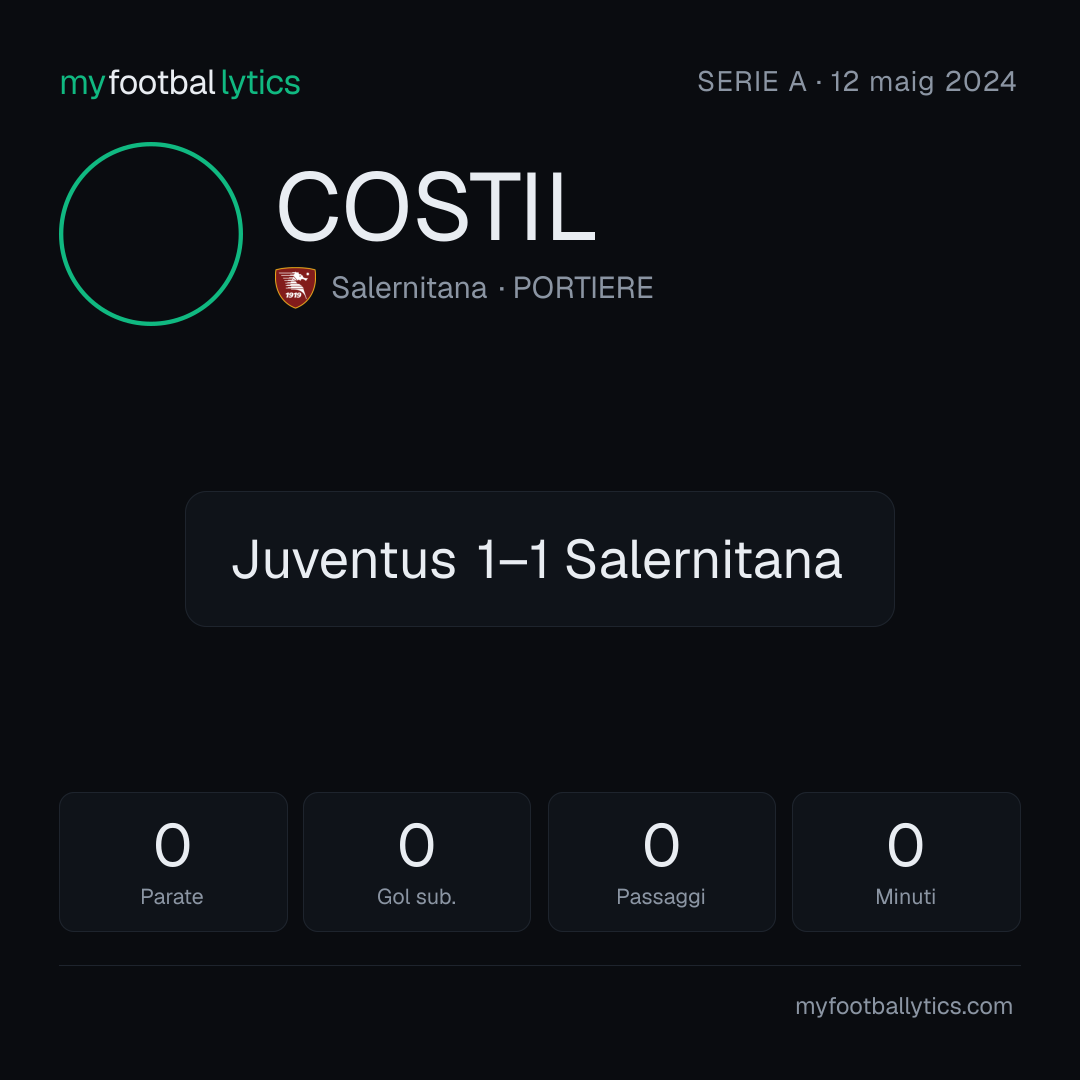Viewport: 1080px width, 1080px height.
Task: Open Salernitana team name beside crest
Action: 409,288
